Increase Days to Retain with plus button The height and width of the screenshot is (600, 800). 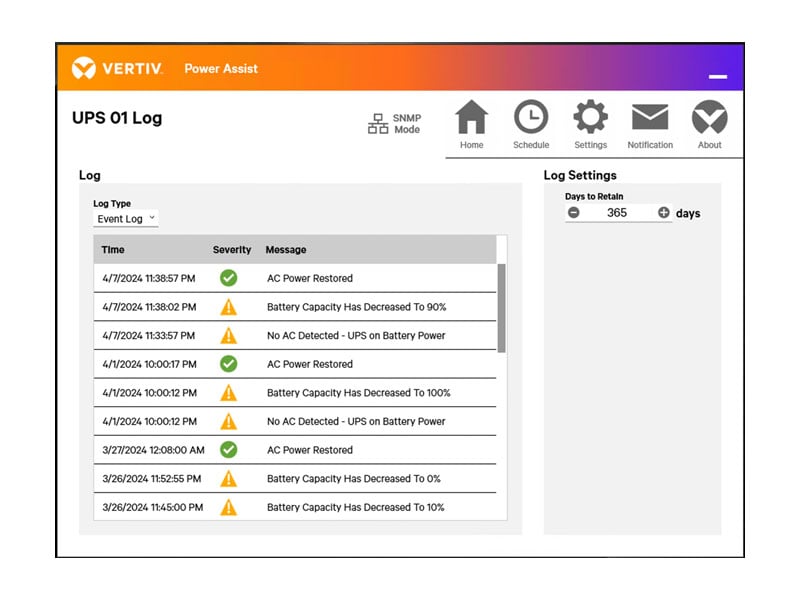[x=663, y=213]
